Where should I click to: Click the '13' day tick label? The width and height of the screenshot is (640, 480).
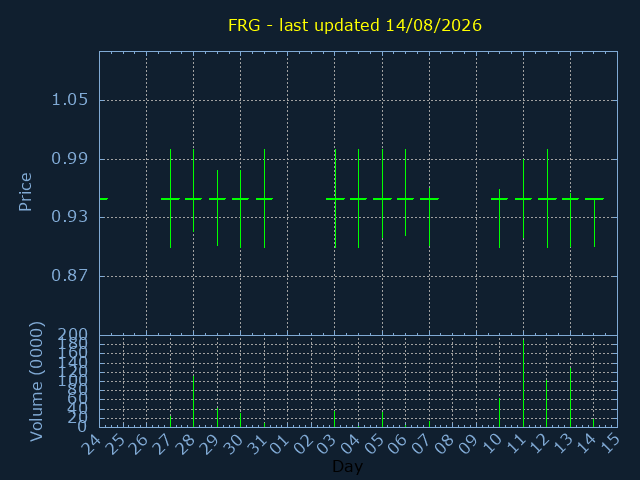click(562, 444)
